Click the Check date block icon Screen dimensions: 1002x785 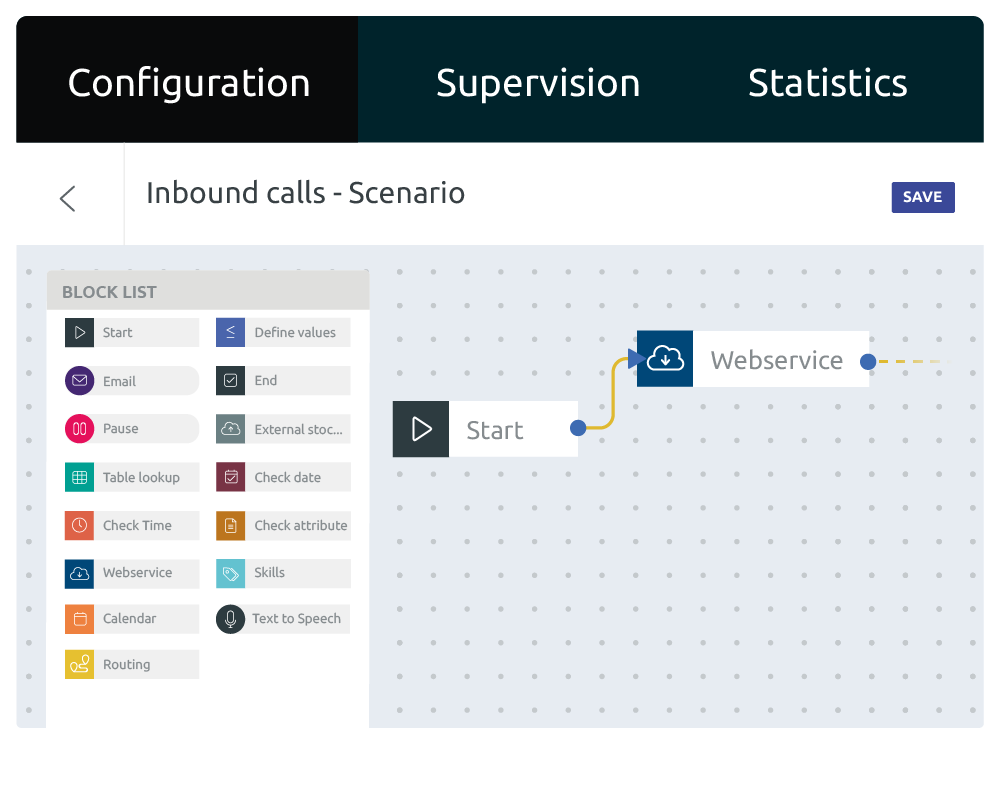(x=230, y=477)
